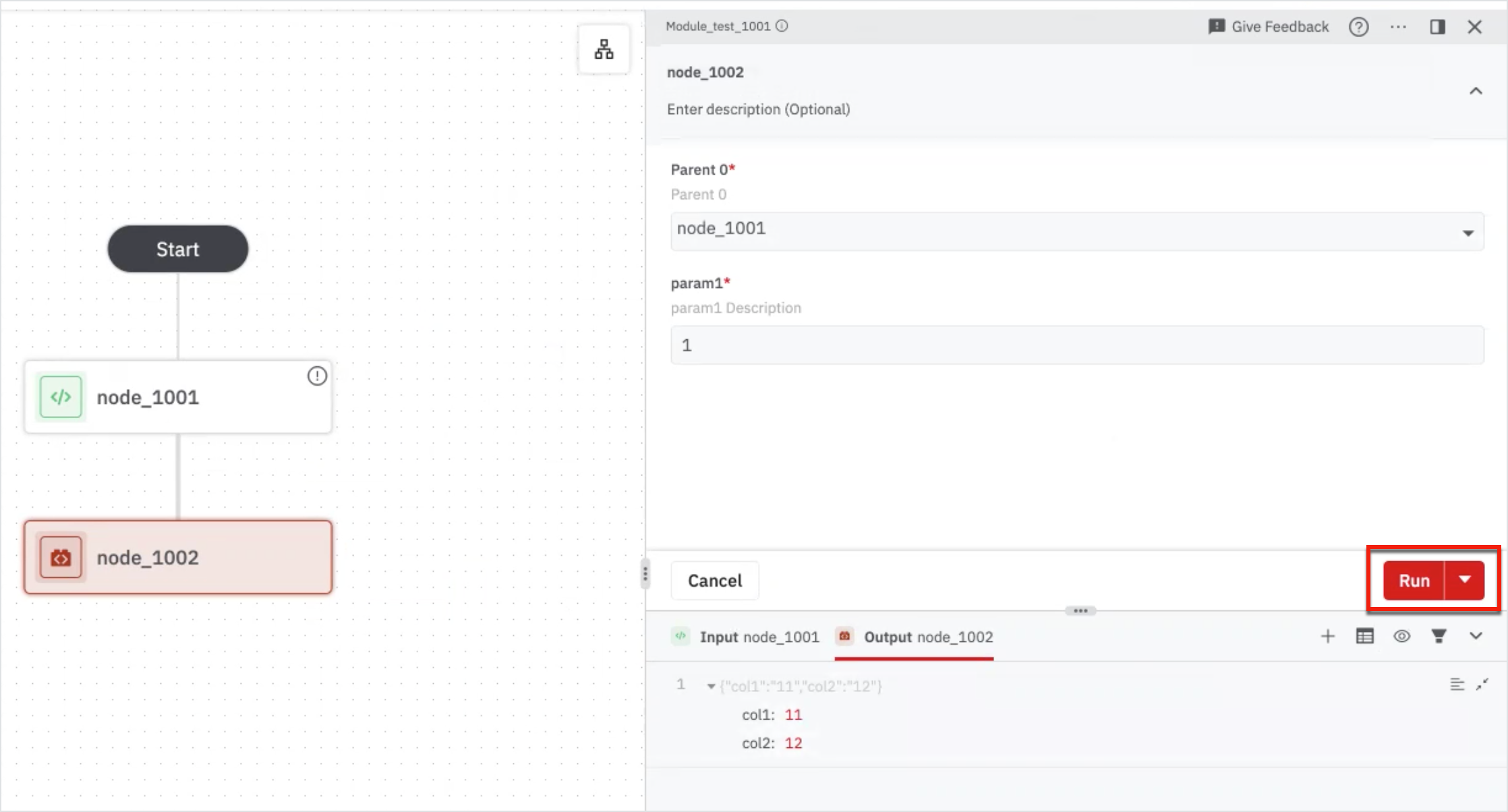Click the plus icon in output toolbar
The width and height of the screenshot is (1508, 812).
1327,636
